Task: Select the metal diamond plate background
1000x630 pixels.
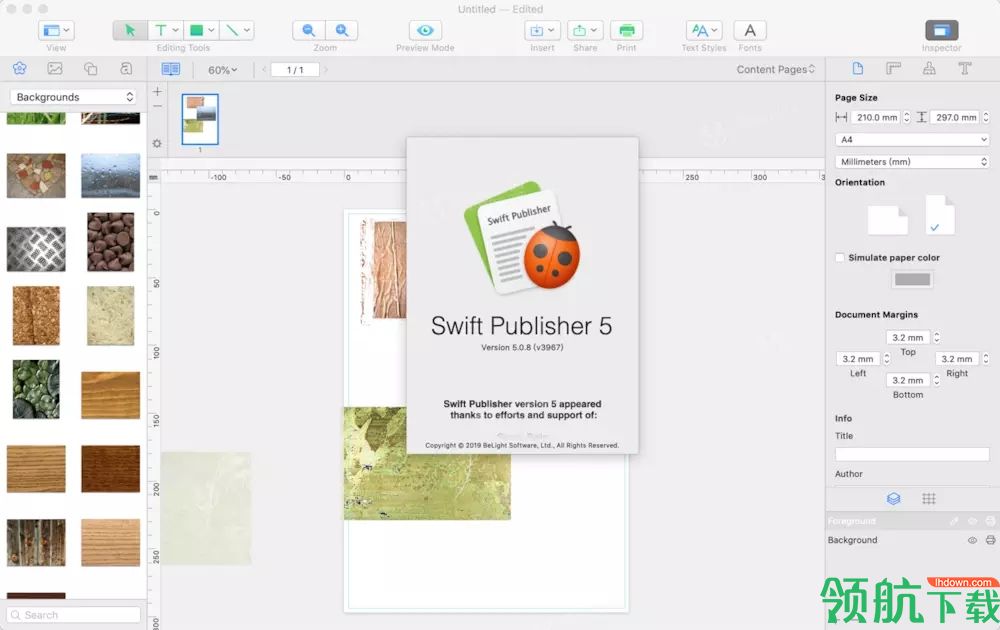Action: point(36,249)
